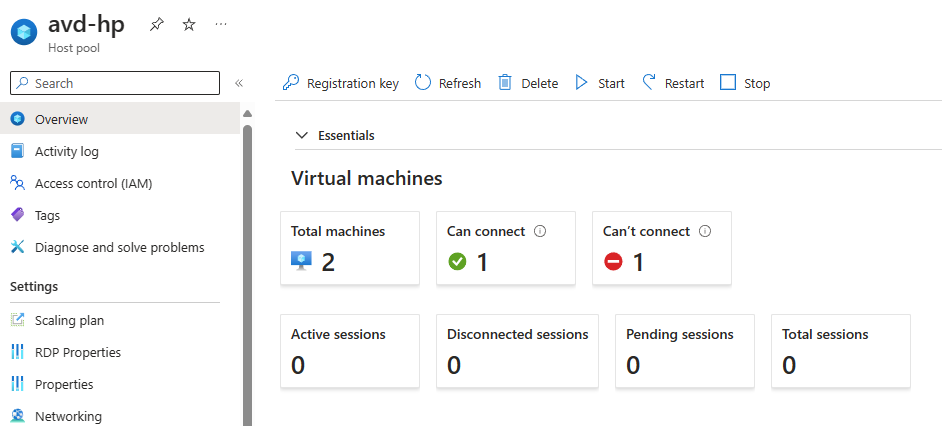Click the Restart arrow icon
The image size is (942, 426).
coord(649,82)
